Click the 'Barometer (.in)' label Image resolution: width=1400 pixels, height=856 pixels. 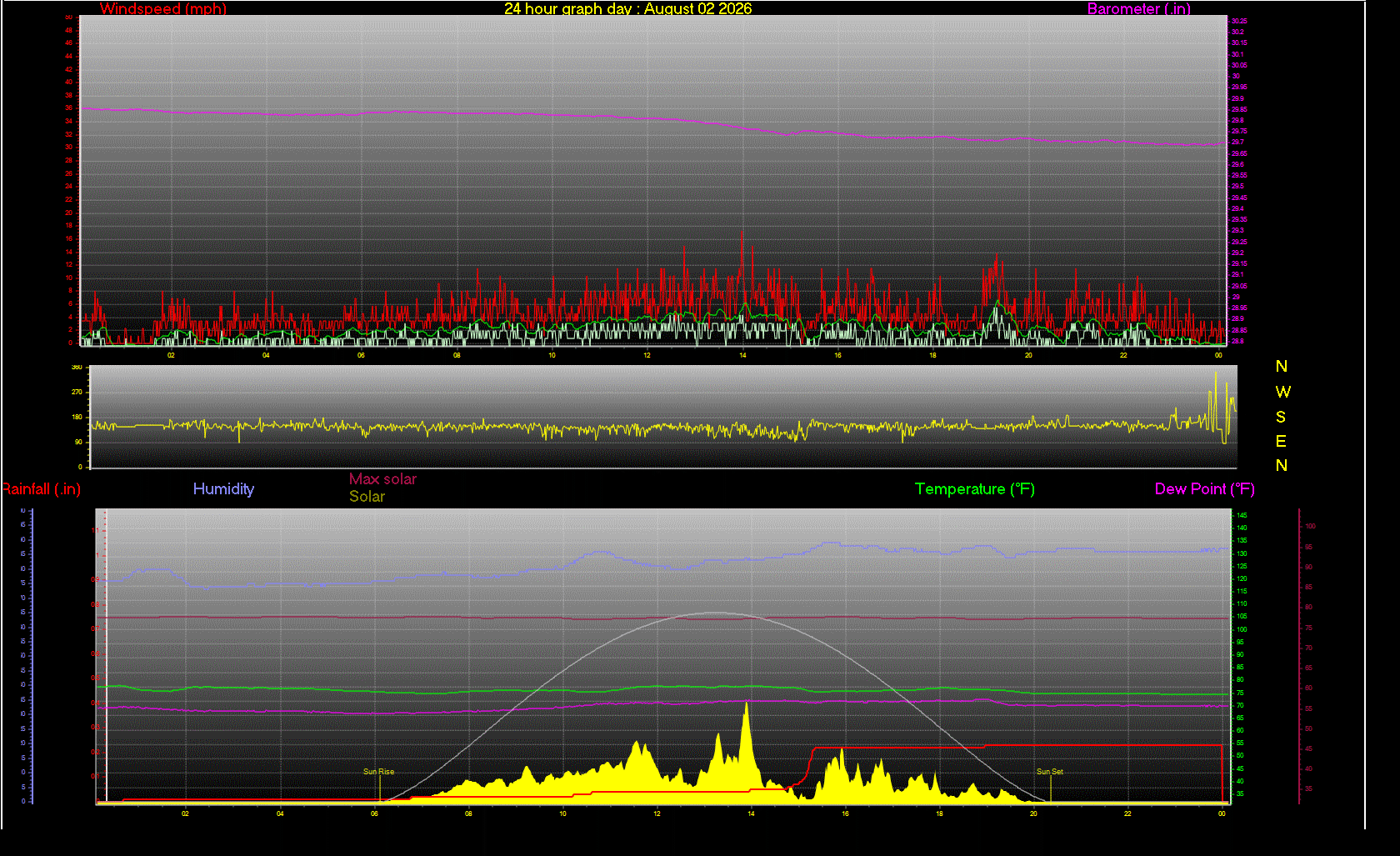click(1138, 9)
